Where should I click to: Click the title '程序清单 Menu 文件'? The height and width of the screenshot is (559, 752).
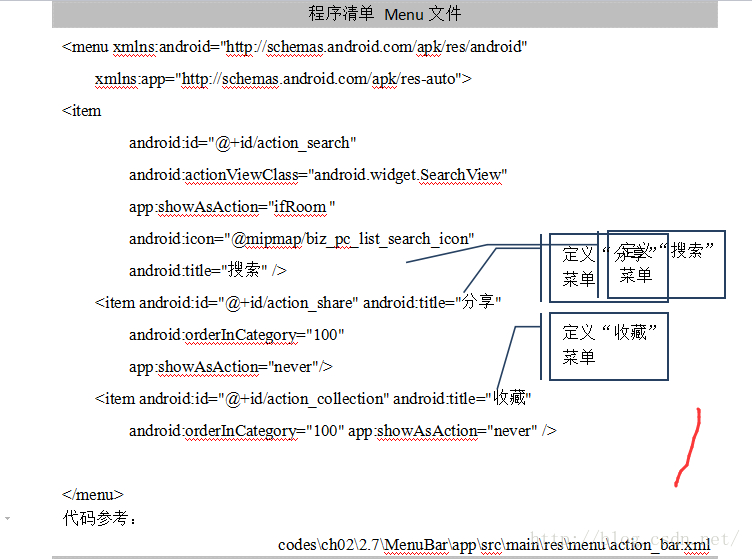[x=385, y=13]
